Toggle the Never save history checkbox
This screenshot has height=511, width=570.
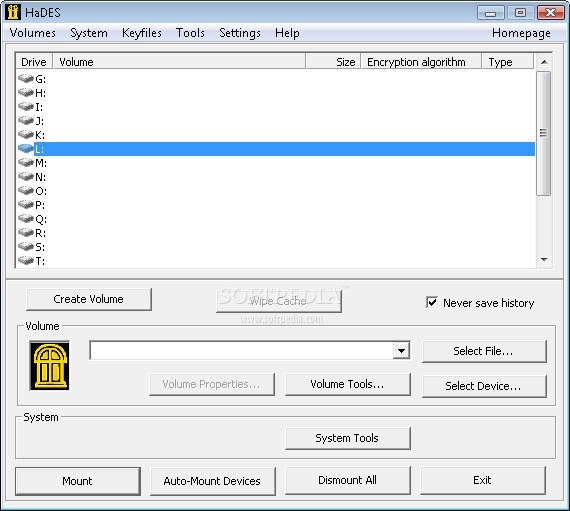[432, 302]
